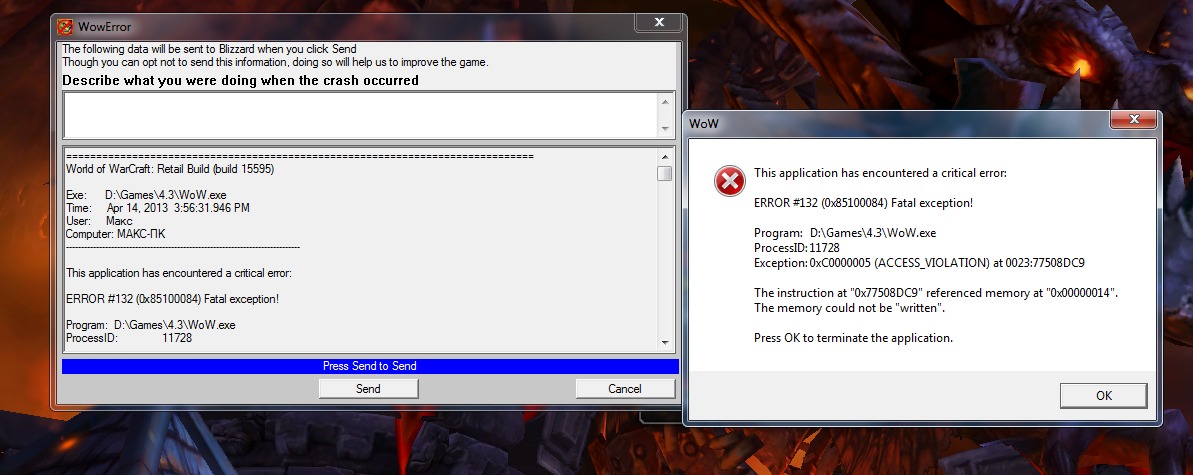Click 'ERROR #132' line in WowError log
The width and height of the screenshot is (1193, 475).
click(173, 299)
